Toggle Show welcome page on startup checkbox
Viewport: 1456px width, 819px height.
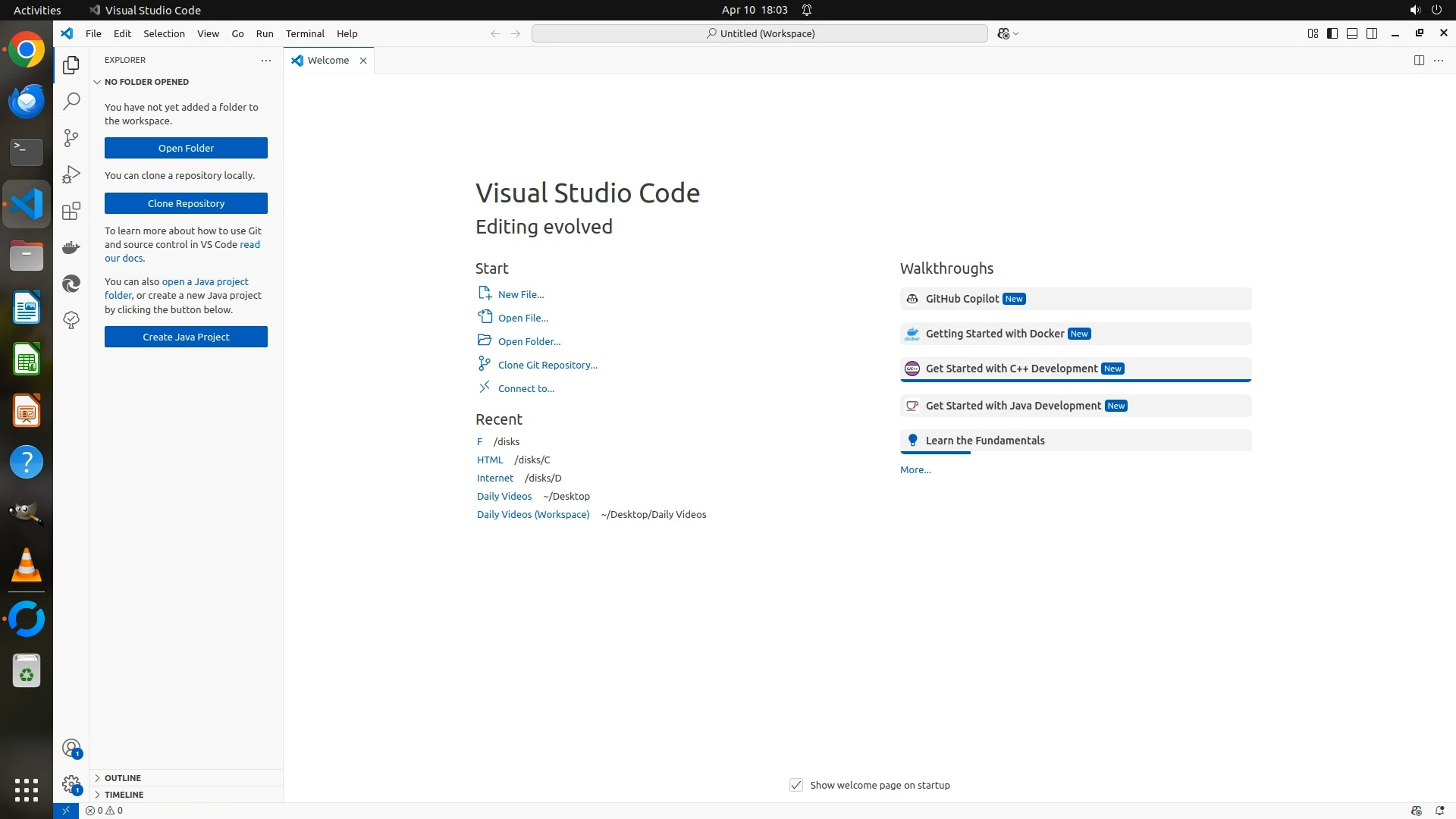click(796, 785)
